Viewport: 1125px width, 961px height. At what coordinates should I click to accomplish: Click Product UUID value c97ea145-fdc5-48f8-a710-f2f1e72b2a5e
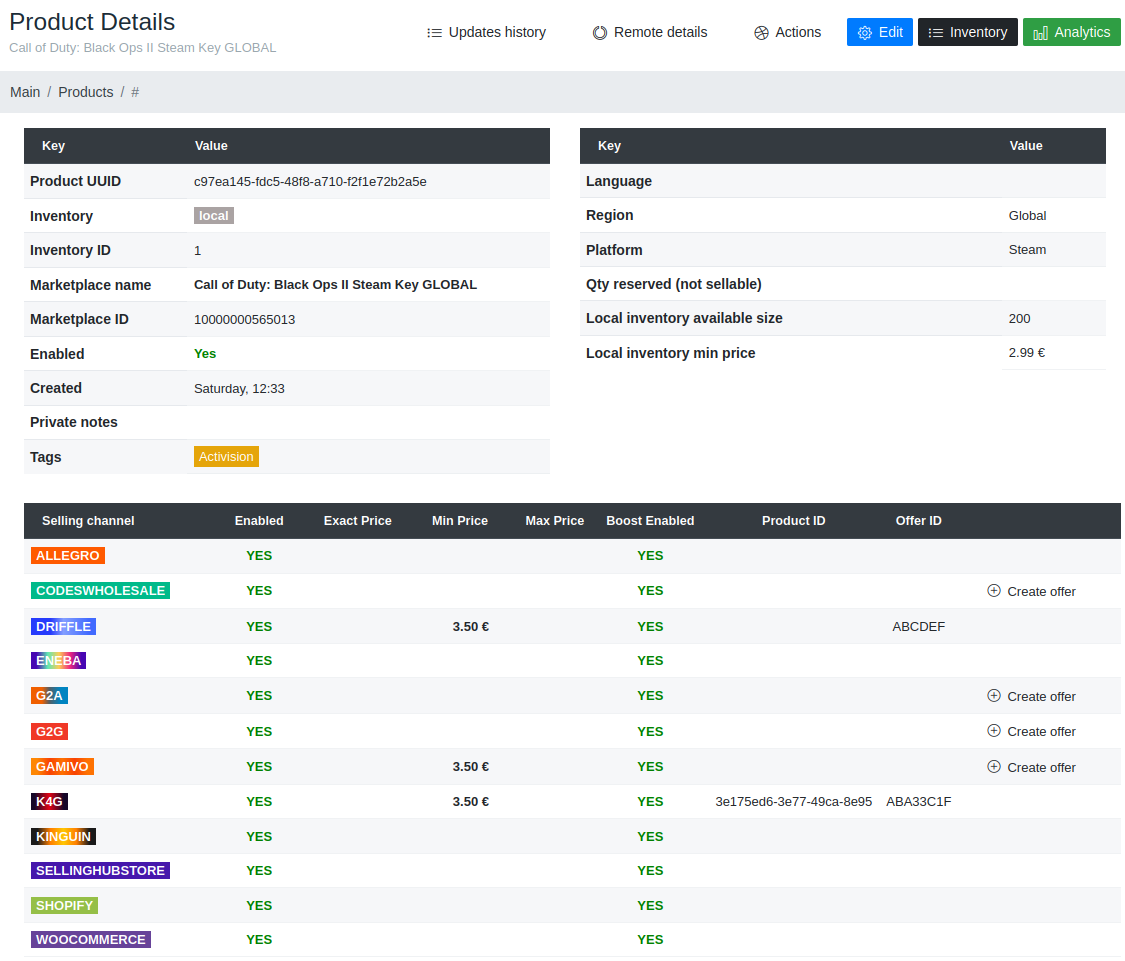click(310, 182)
